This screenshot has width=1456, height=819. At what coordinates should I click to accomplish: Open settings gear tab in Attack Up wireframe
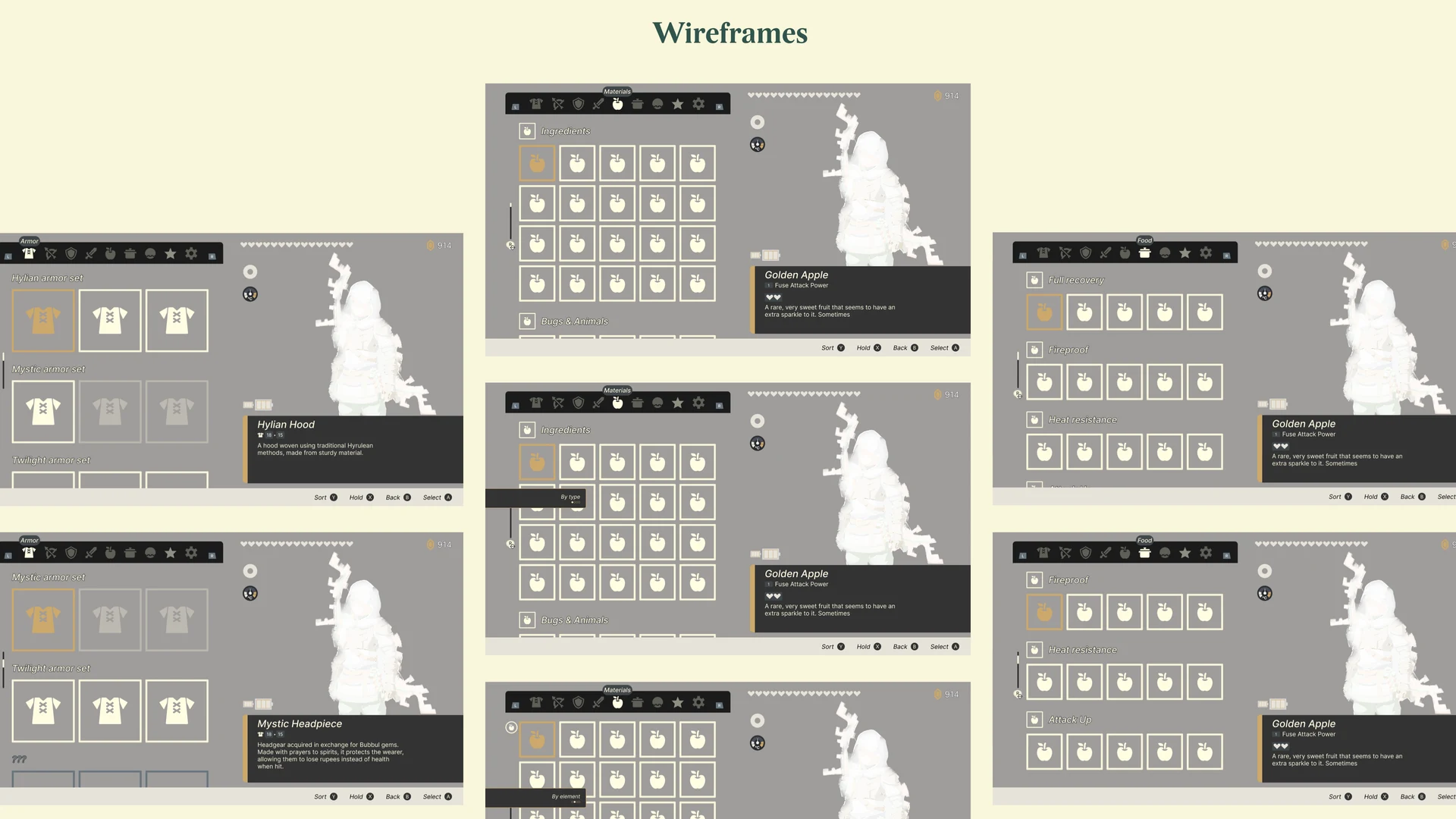[x=1206, y=554]
